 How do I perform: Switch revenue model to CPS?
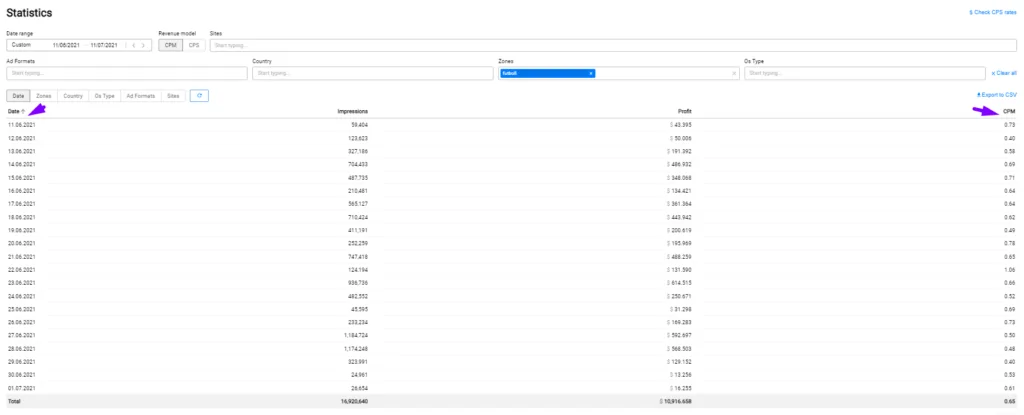pos(193,45)
